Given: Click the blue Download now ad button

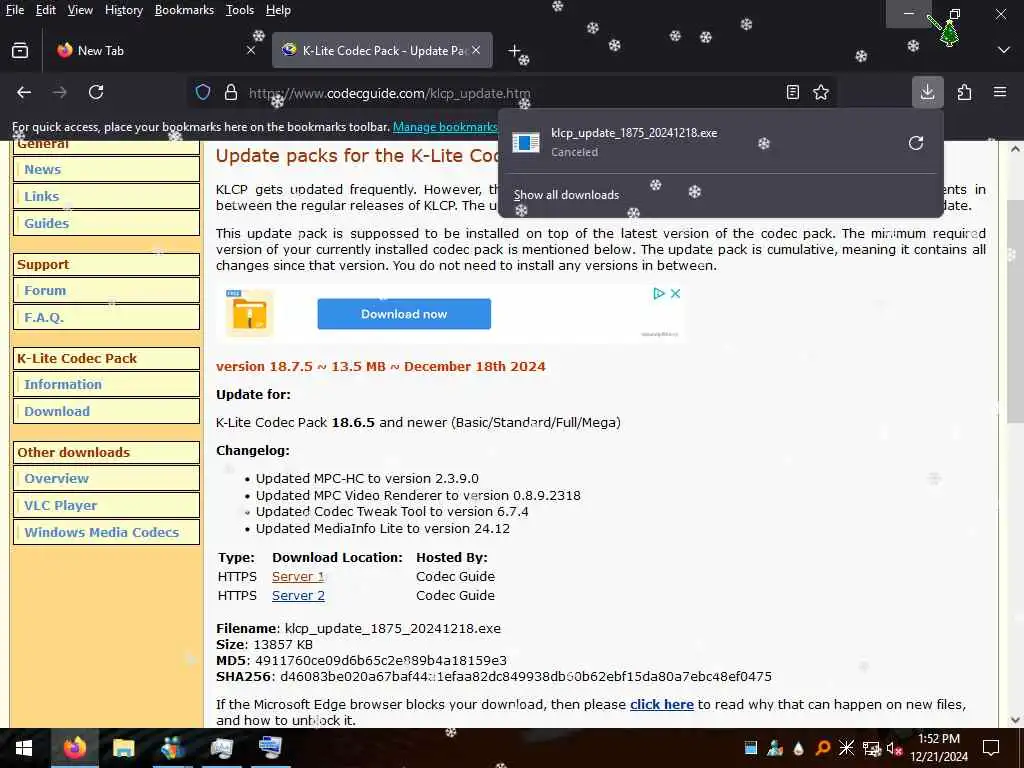Looking at the screenshot, I should click(x=404, y=314).
